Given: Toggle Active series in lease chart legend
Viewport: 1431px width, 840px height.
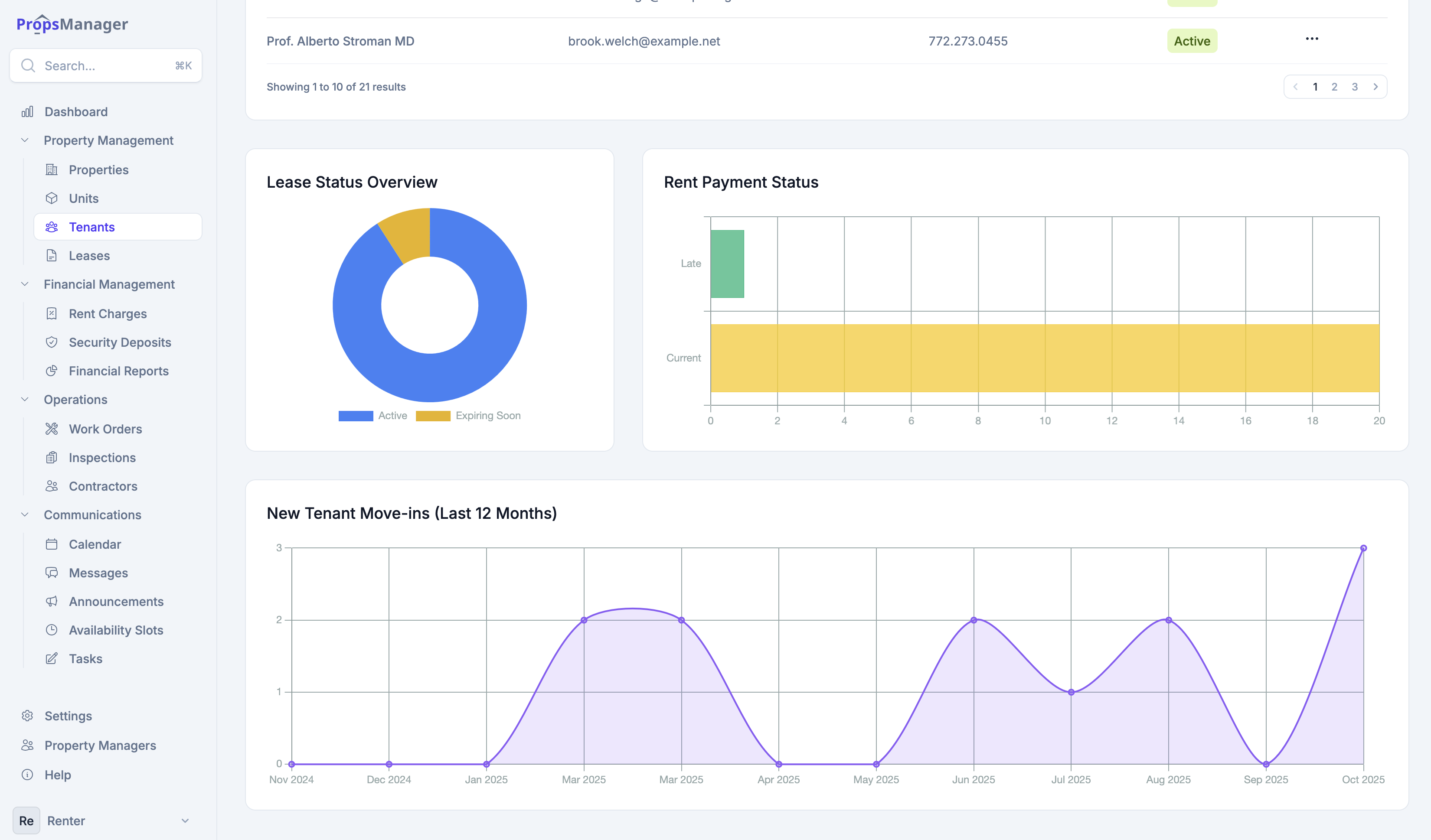Looking at the screenshot, I should (x=372, y=416).
